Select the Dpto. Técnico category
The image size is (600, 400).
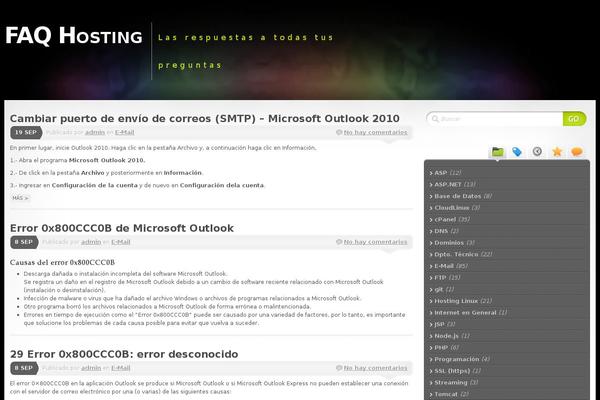456,254
